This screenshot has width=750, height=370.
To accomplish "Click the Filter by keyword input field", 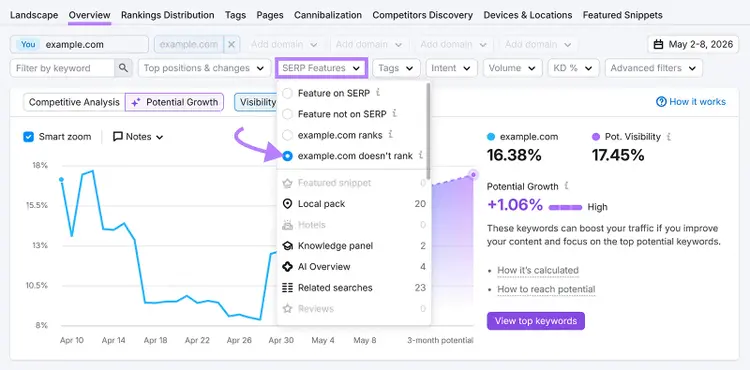I will (x=62, y=68).
